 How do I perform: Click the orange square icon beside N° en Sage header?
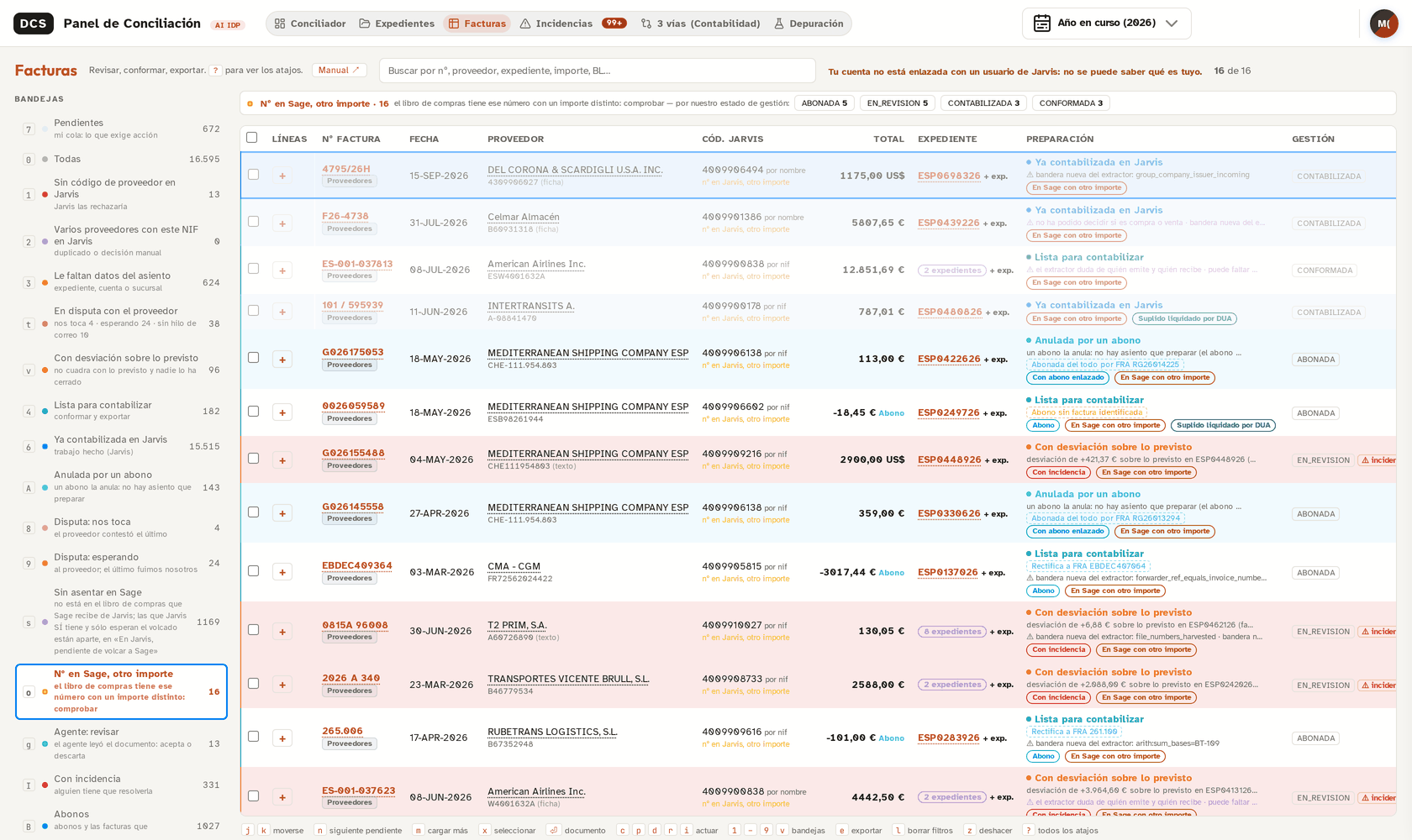pos(250,104)
